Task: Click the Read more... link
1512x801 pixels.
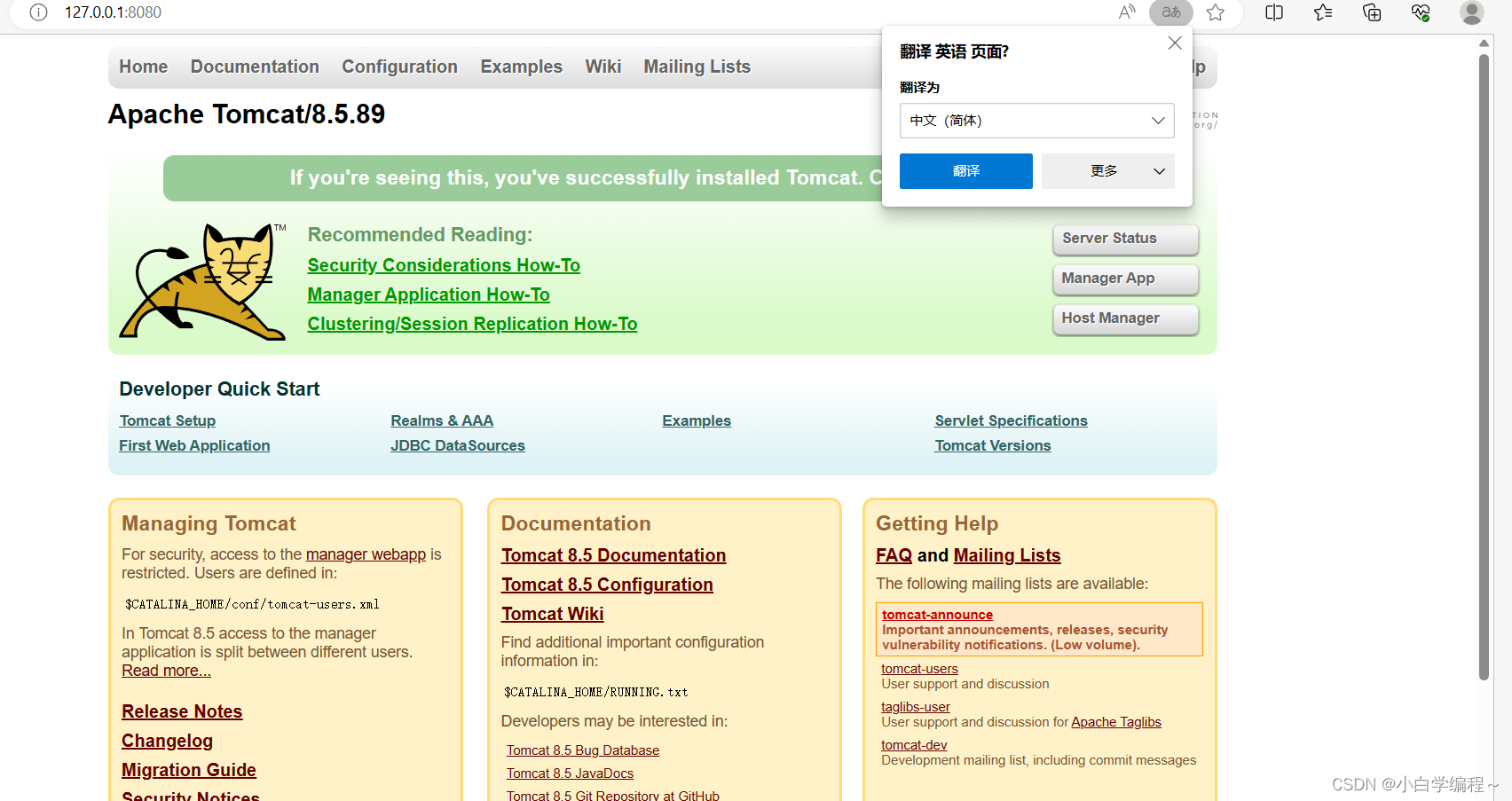Action: click(x=166, y=671)
